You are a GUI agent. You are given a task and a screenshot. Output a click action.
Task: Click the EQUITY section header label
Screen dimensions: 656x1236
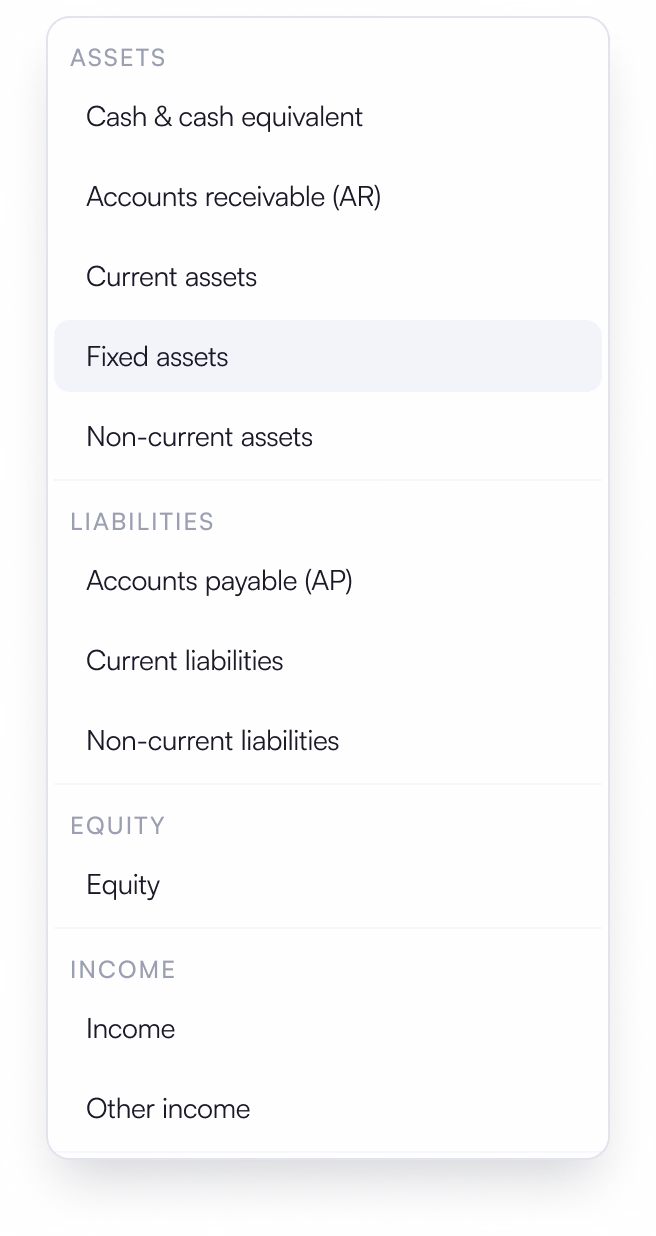pos(118,826)
